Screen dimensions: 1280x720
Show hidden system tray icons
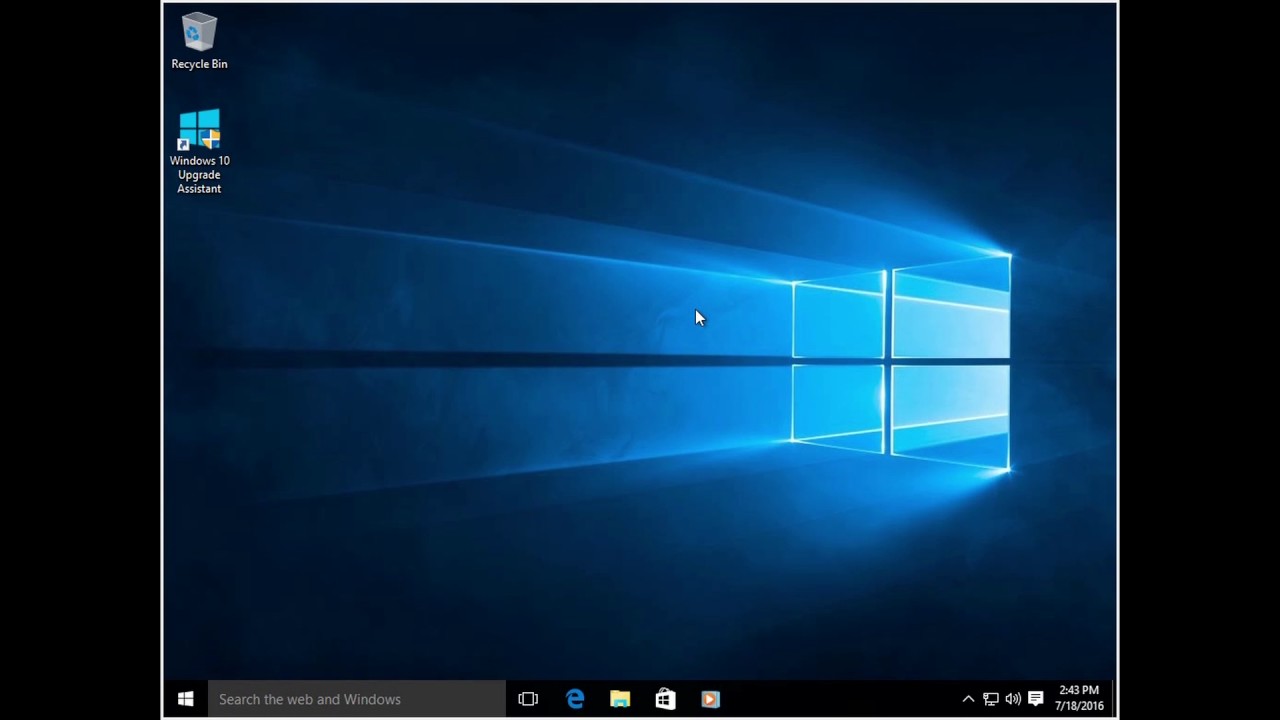pyautogui.click(x=968, y=699)
